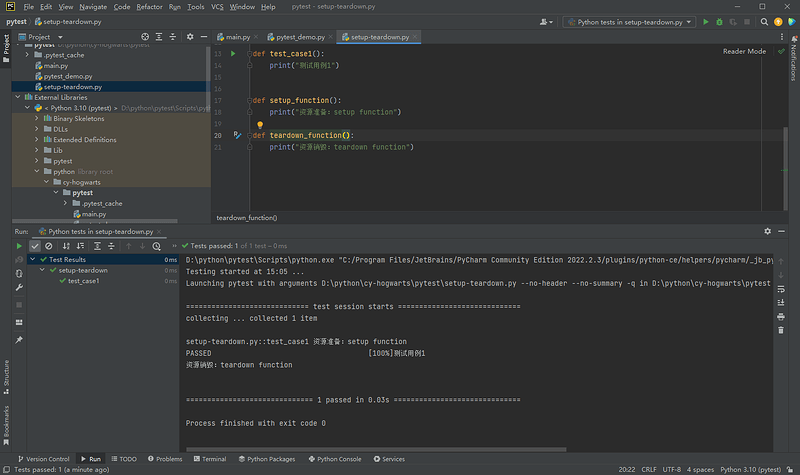Open the File menu
800x475 pixels.
coord(29,7)
